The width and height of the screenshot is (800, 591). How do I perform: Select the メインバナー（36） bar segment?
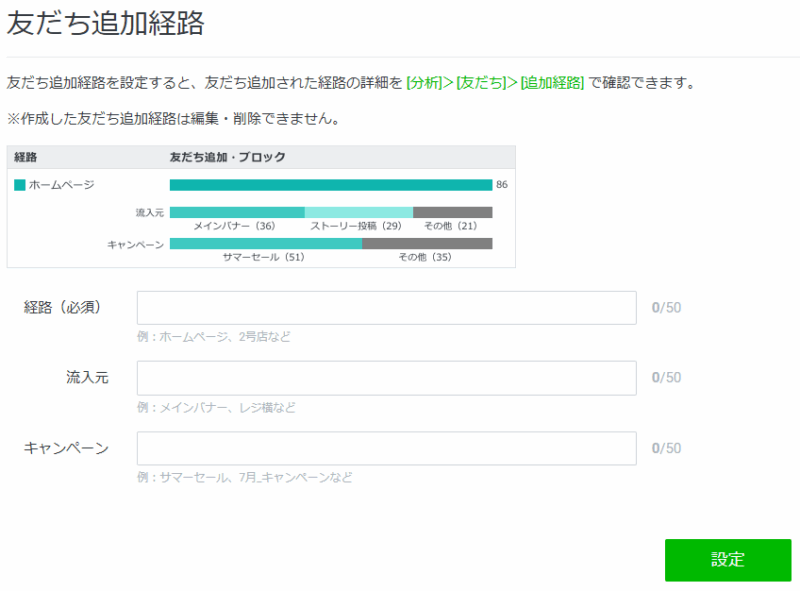tap(237, 212)
